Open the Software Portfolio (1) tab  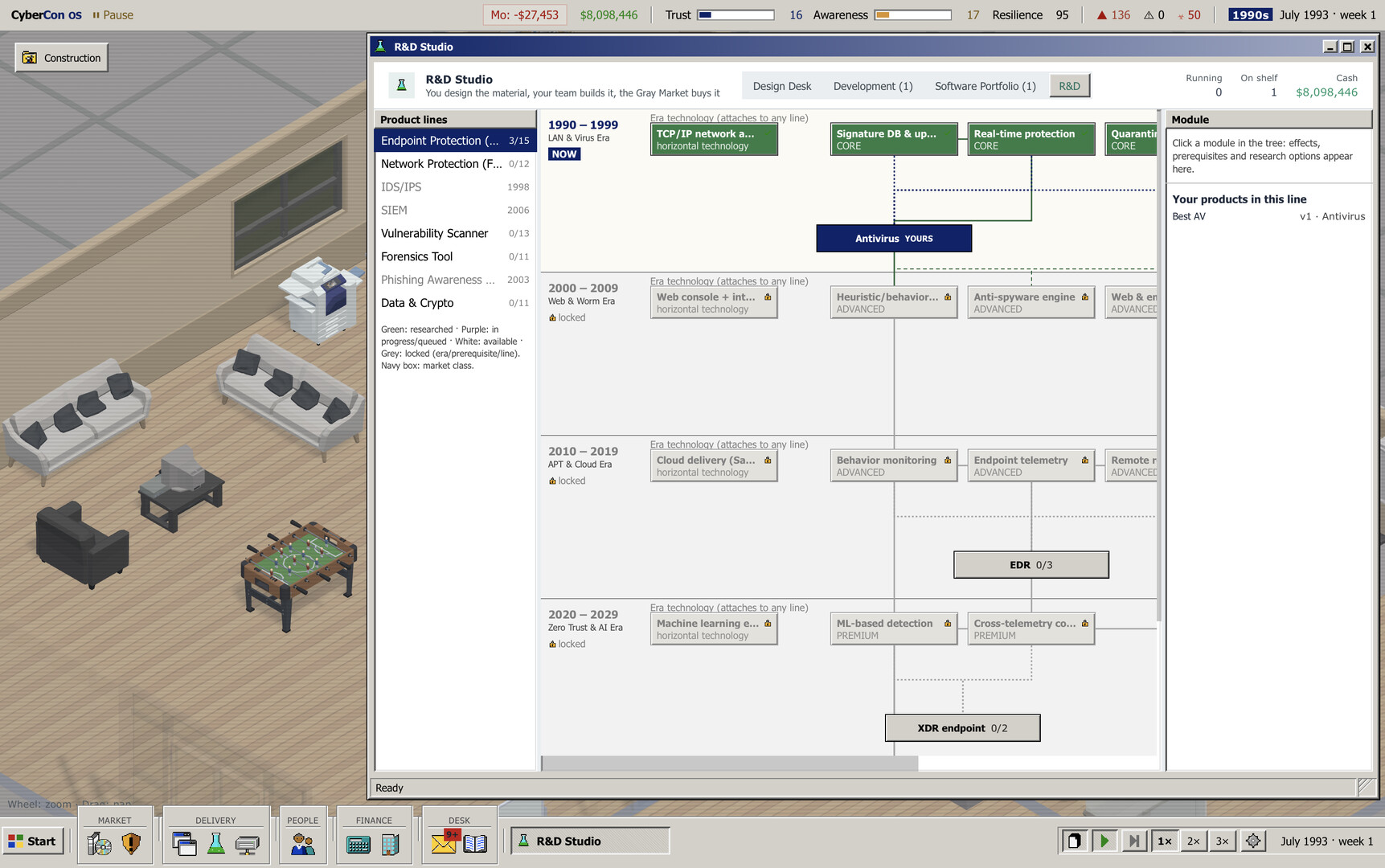point(985,86)
